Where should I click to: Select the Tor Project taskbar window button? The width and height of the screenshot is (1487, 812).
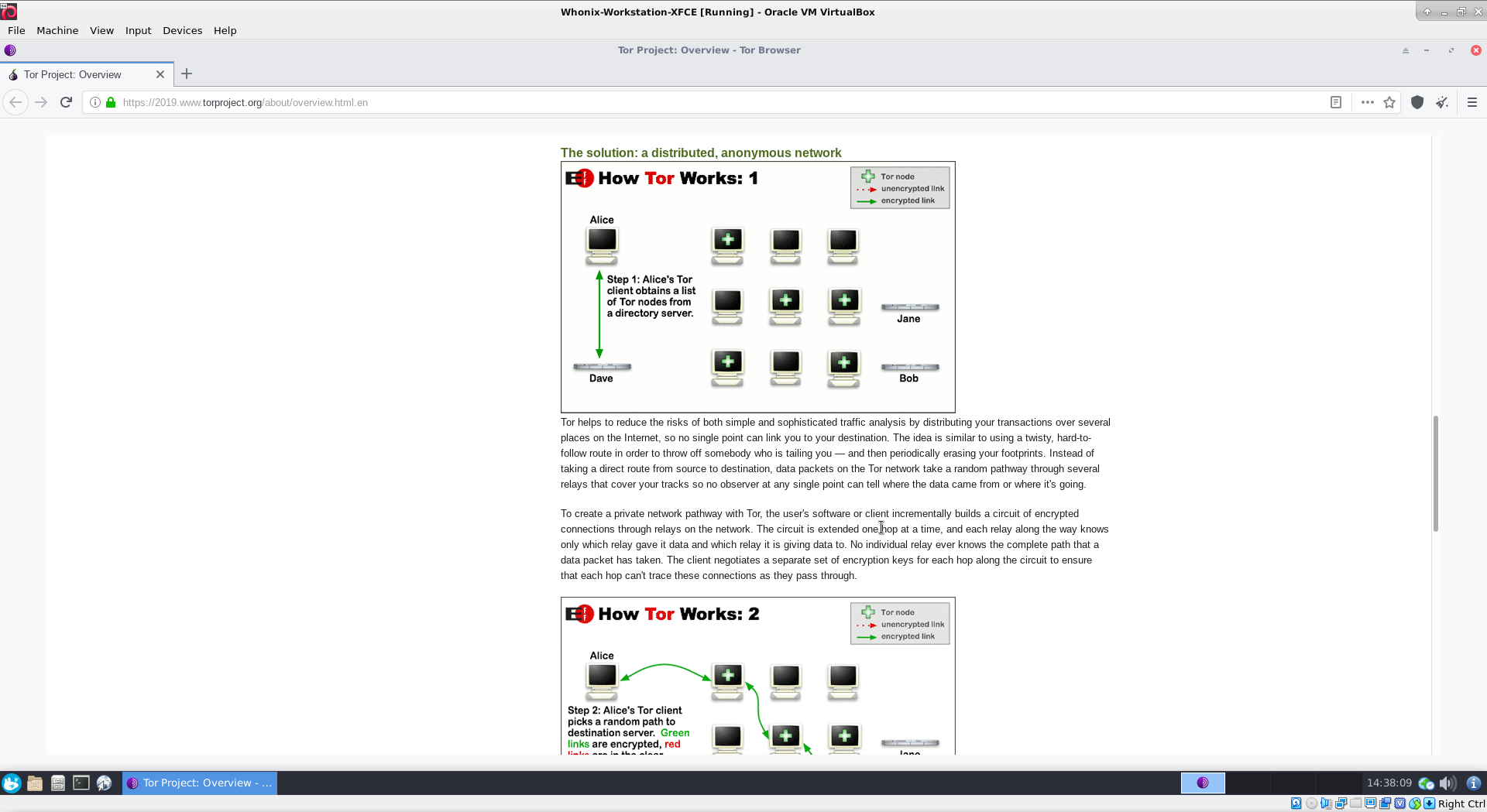tap(200, 783)
